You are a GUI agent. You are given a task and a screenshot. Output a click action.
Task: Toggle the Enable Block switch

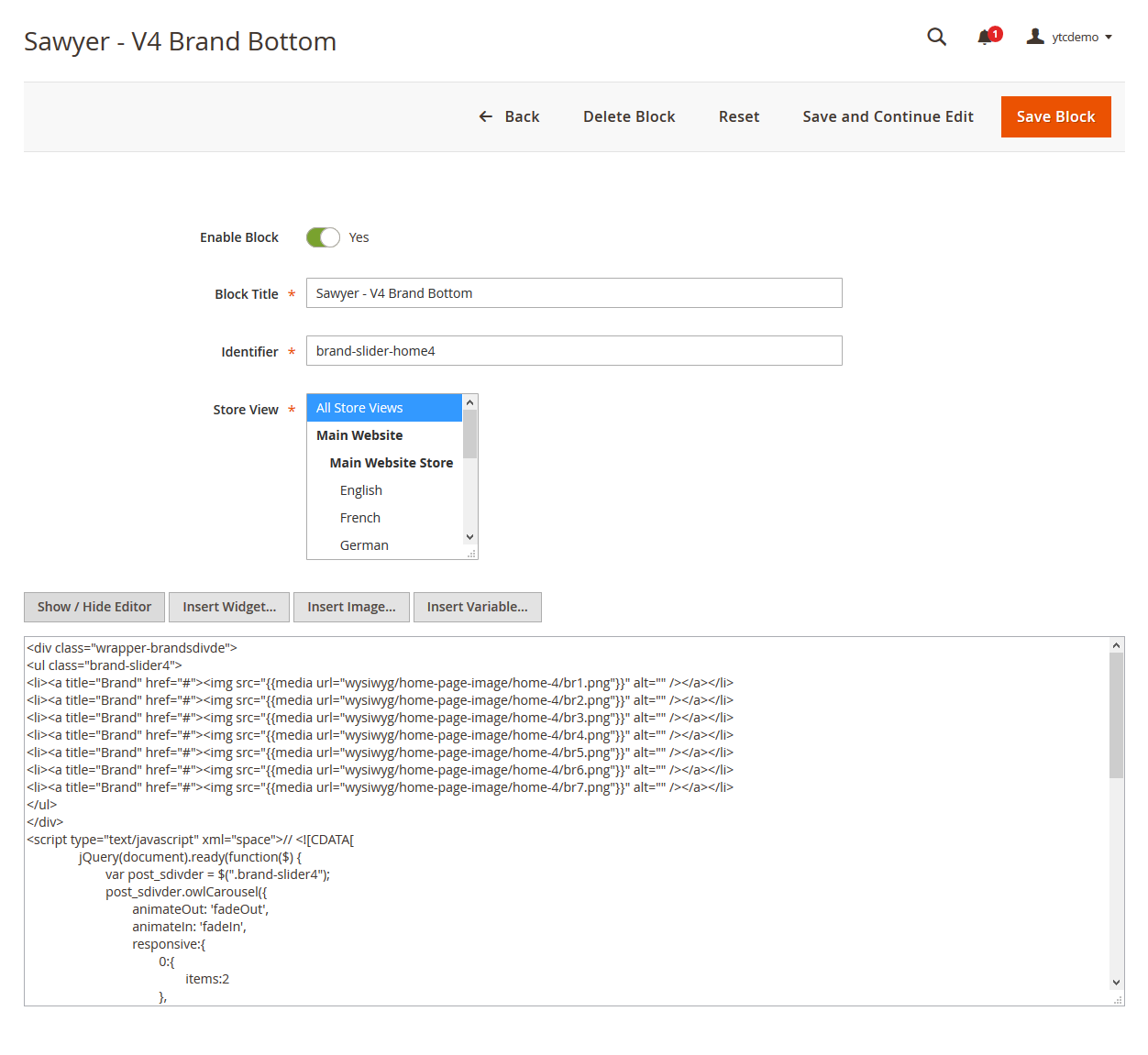tap(323, 237)
